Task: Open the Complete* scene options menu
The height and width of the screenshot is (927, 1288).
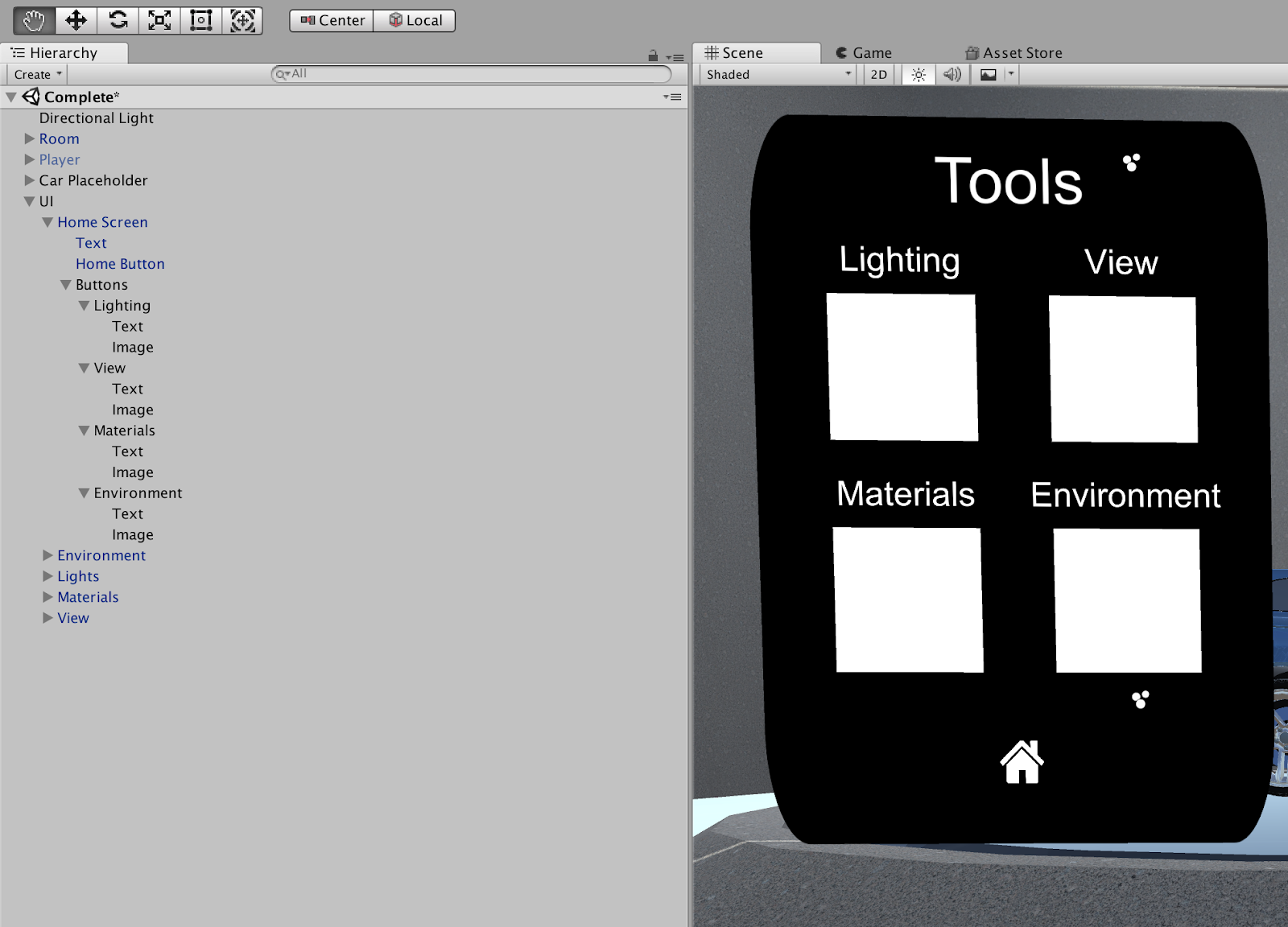Action: click(673, 97)
